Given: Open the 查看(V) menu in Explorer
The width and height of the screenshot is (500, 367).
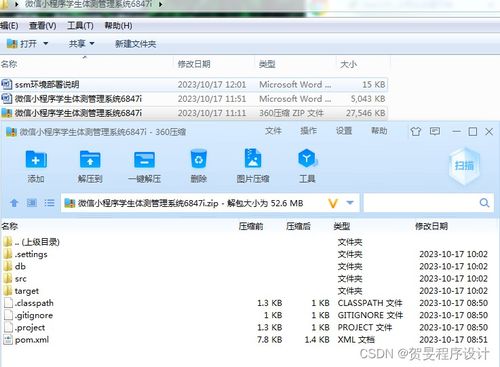Looking at the screenshot, I should click(x=43, y=26).
